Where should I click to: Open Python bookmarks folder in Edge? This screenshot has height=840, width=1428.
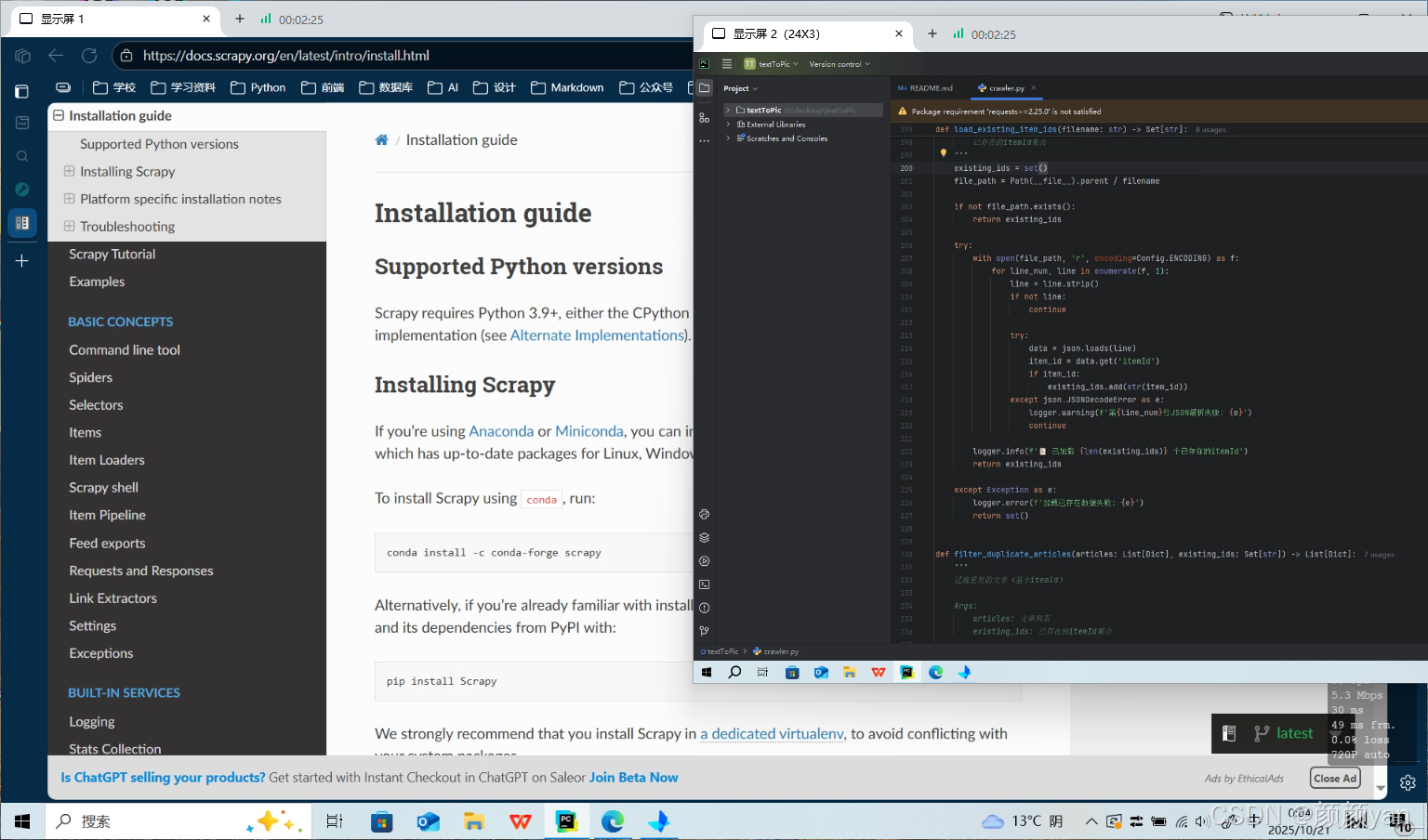(258, 87)
